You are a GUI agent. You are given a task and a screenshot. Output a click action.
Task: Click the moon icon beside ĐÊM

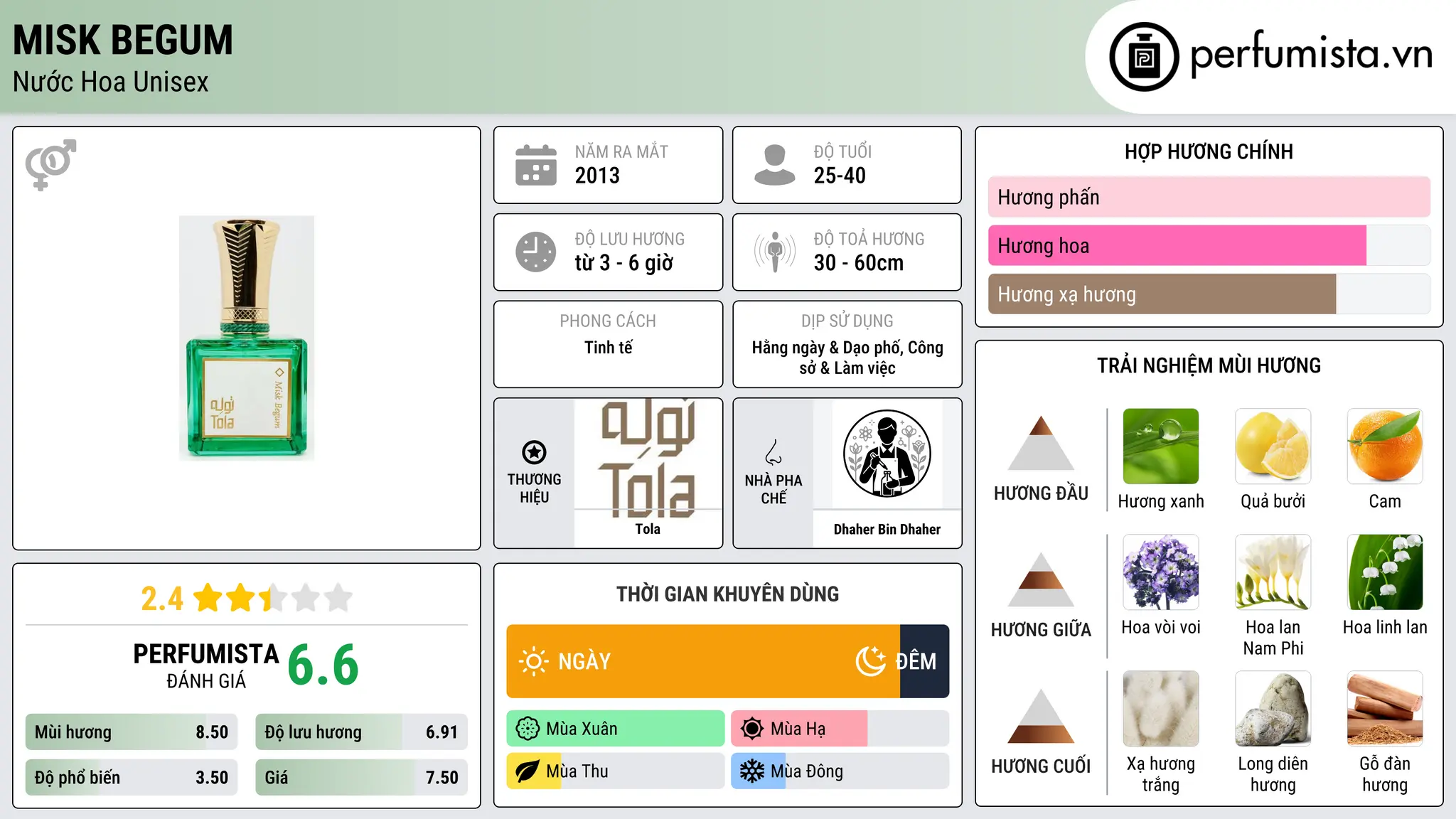(x=870, y=661)
